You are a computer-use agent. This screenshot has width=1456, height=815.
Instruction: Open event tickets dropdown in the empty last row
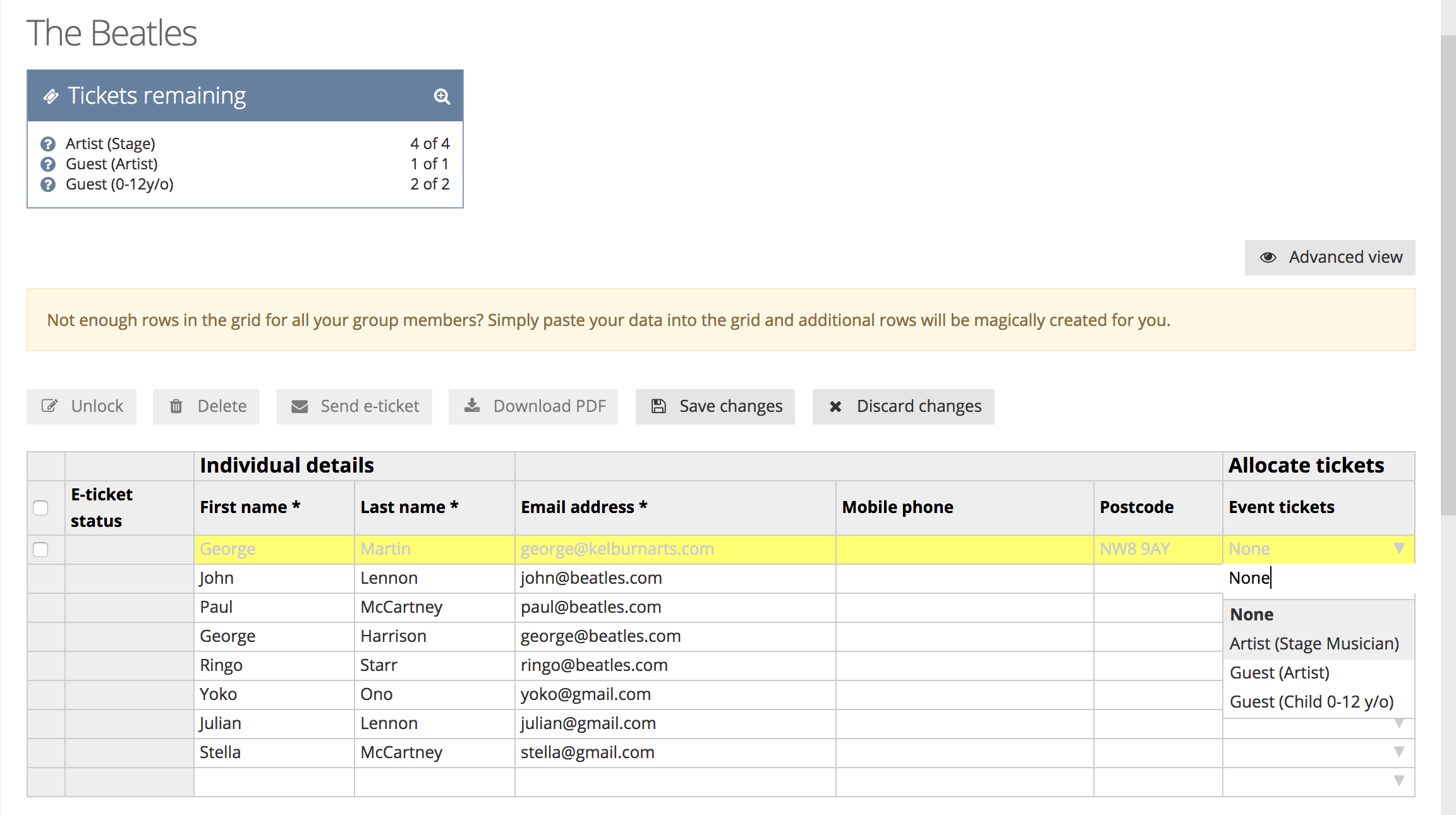pyautogui.click(x=1399, y=781)
